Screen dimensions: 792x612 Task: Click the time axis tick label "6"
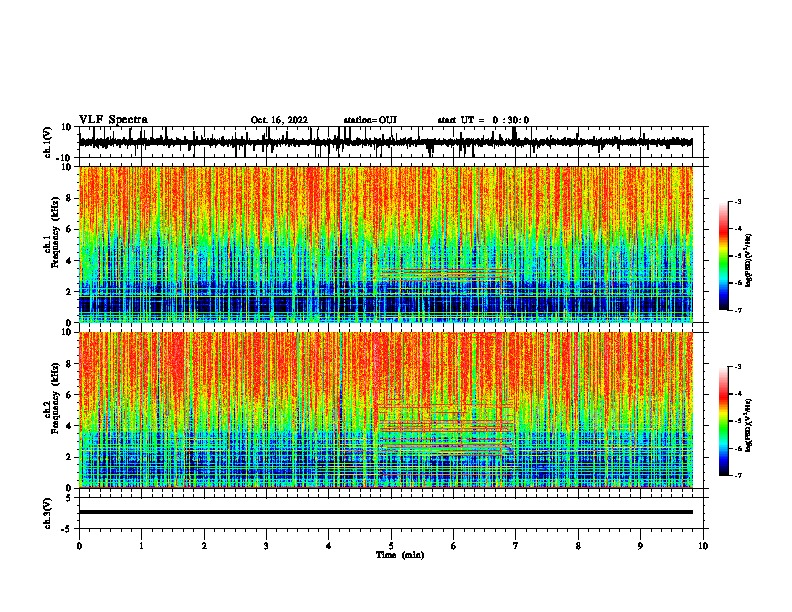click(454, 546)
